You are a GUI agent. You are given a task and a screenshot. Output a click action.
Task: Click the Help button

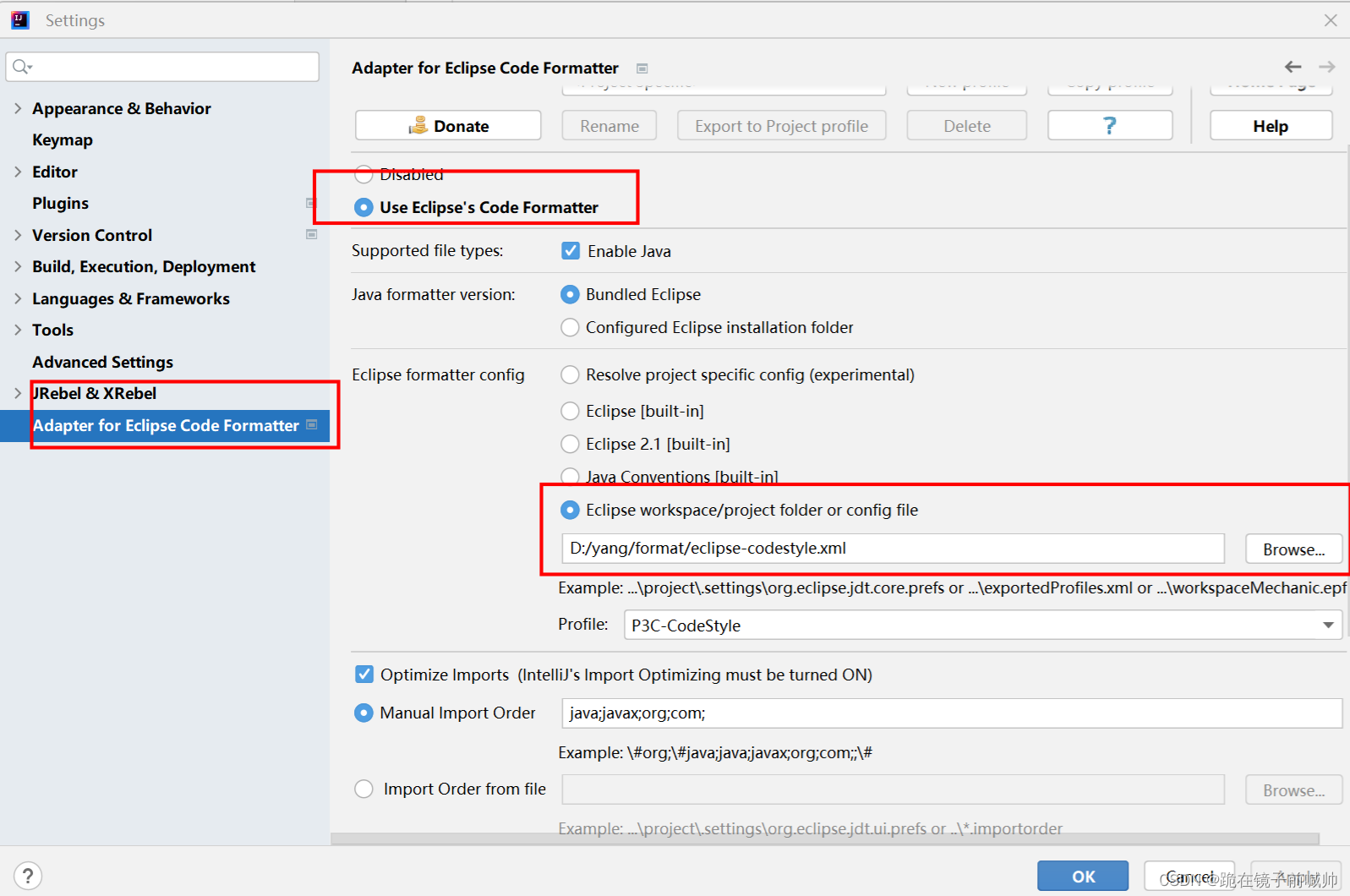1271,126
